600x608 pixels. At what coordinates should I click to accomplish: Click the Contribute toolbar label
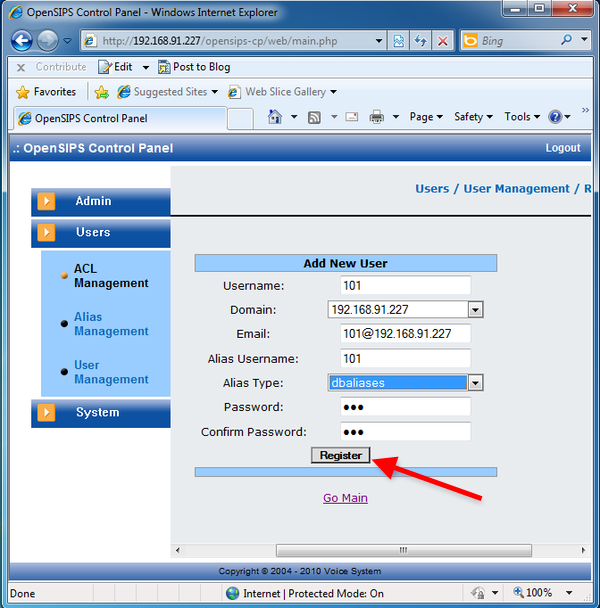(61, 67)
